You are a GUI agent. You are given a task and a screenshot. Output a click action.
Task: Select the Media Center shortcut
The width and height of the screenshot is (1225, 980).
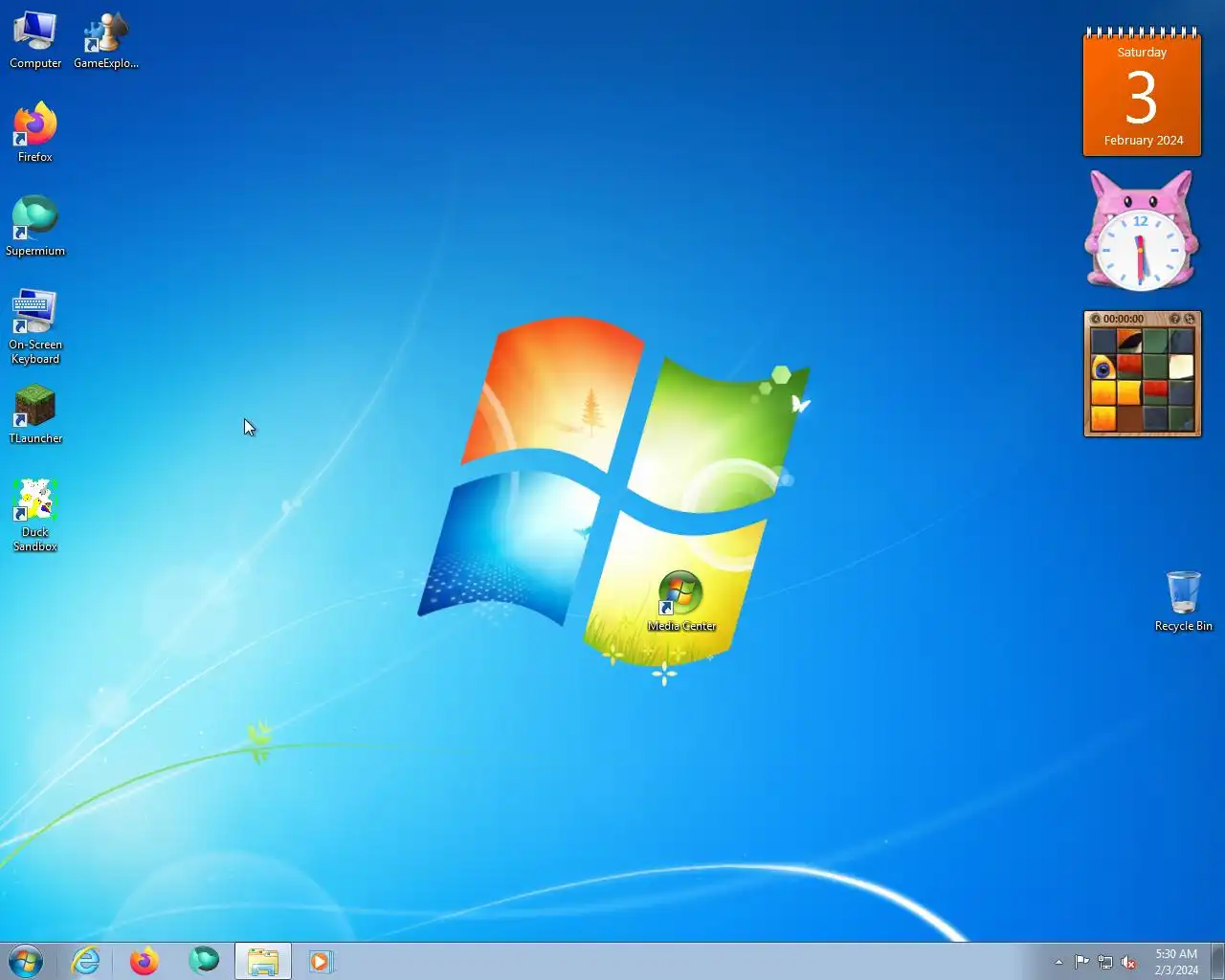coord(681,601)
